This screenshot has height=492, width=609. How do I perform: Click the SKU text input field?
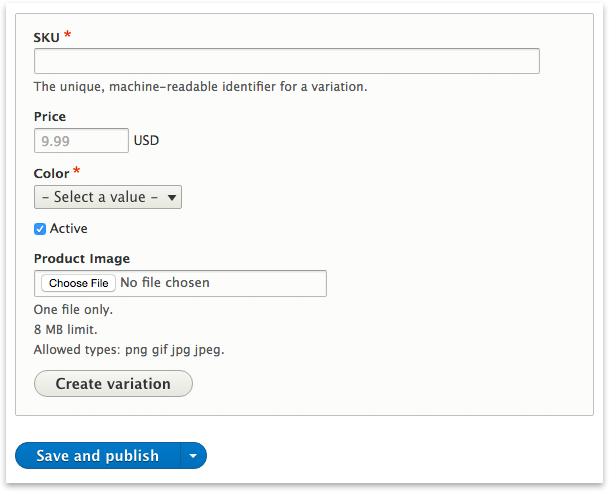[287, 61]
